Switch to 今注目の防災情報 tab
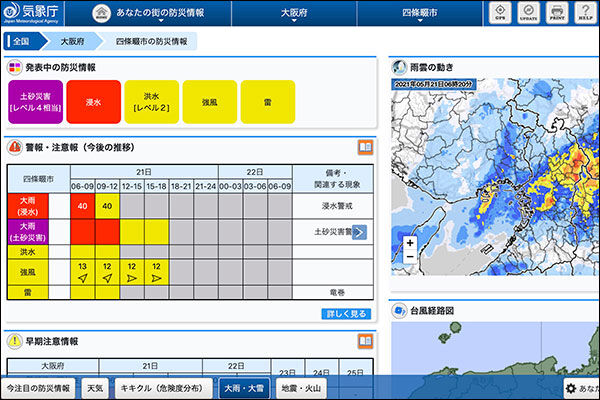 38,388
